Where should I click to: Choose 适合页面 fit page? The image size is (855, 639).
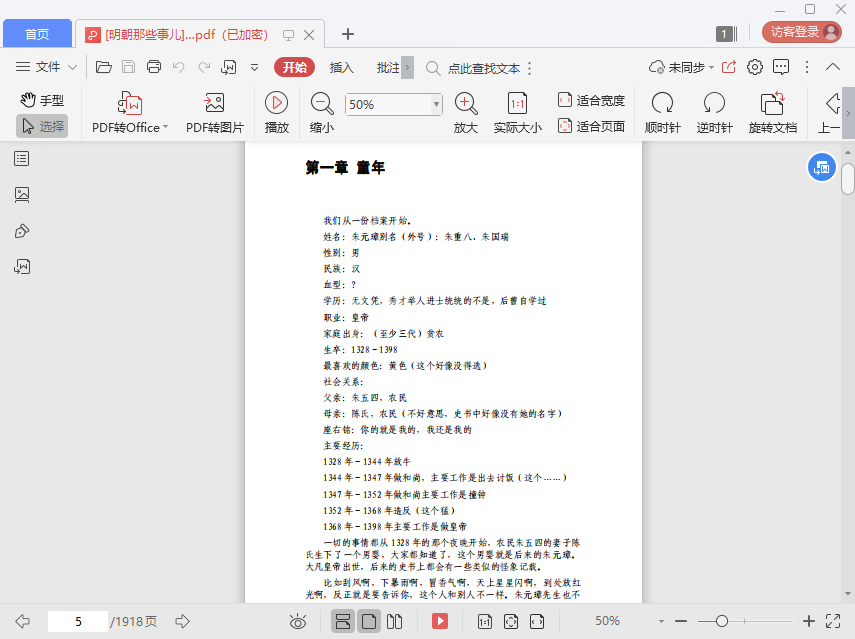[592, 126]
